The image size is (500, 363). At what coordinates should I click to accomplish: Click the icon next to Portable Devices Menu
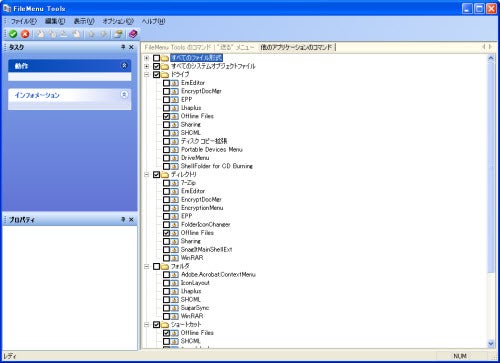tap(175, 150)
